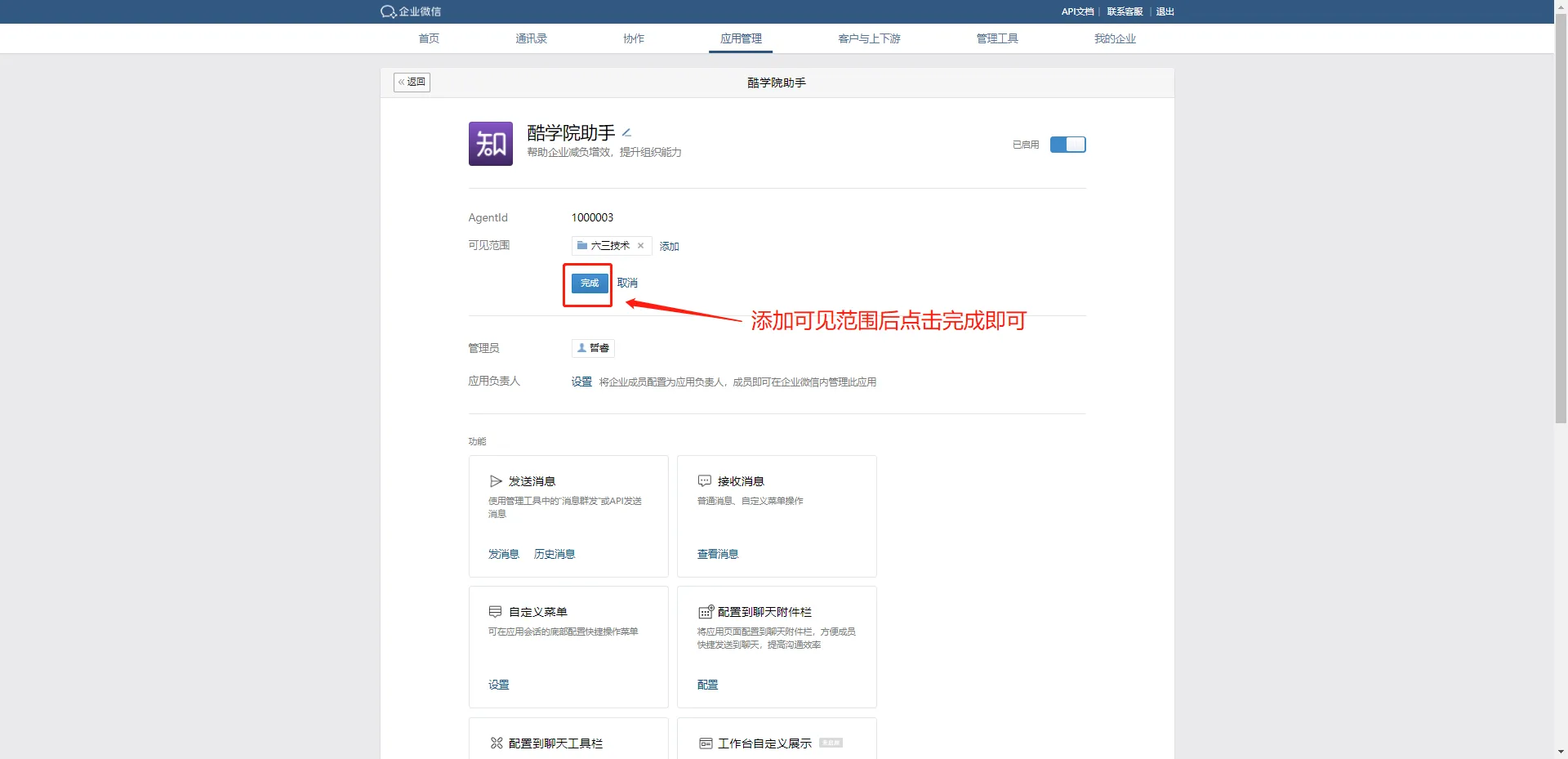The image size is (1568, 759).
Task: Open the 查看消息 link
Action: [x=718, y=554]
